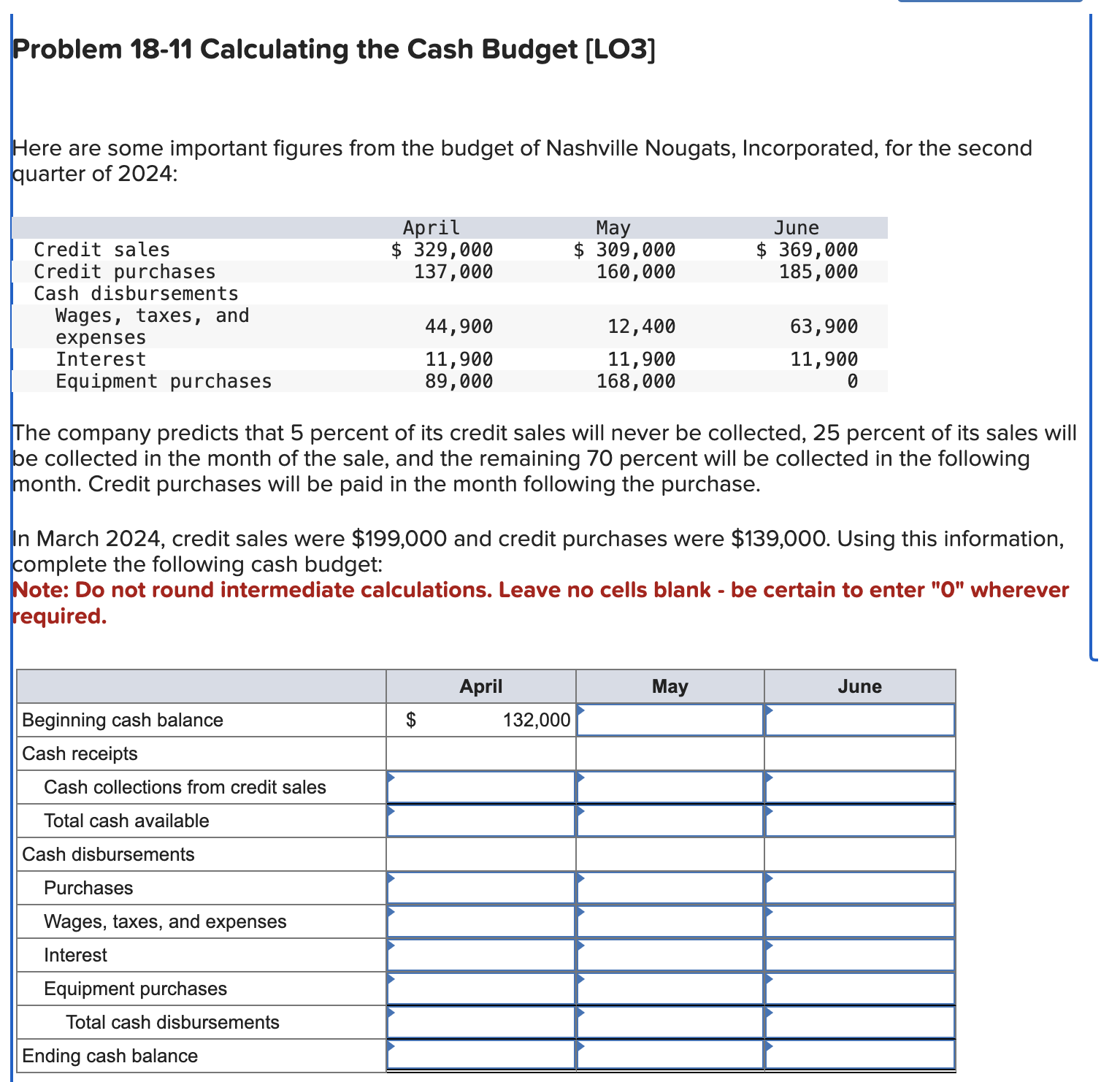Click the flag indicator on April Equipment purchases cell
This screenshot has height=1082, width=1120.
pos(391,978)
